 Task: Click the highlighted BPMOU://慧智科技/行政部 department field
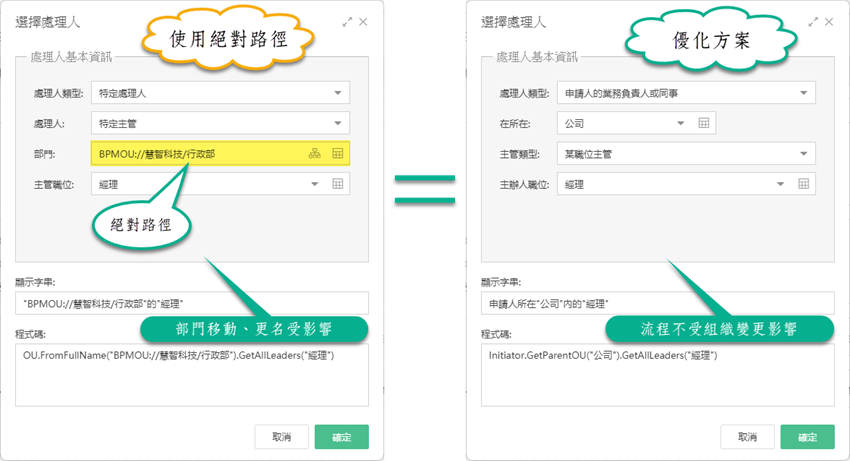(220, 153)
